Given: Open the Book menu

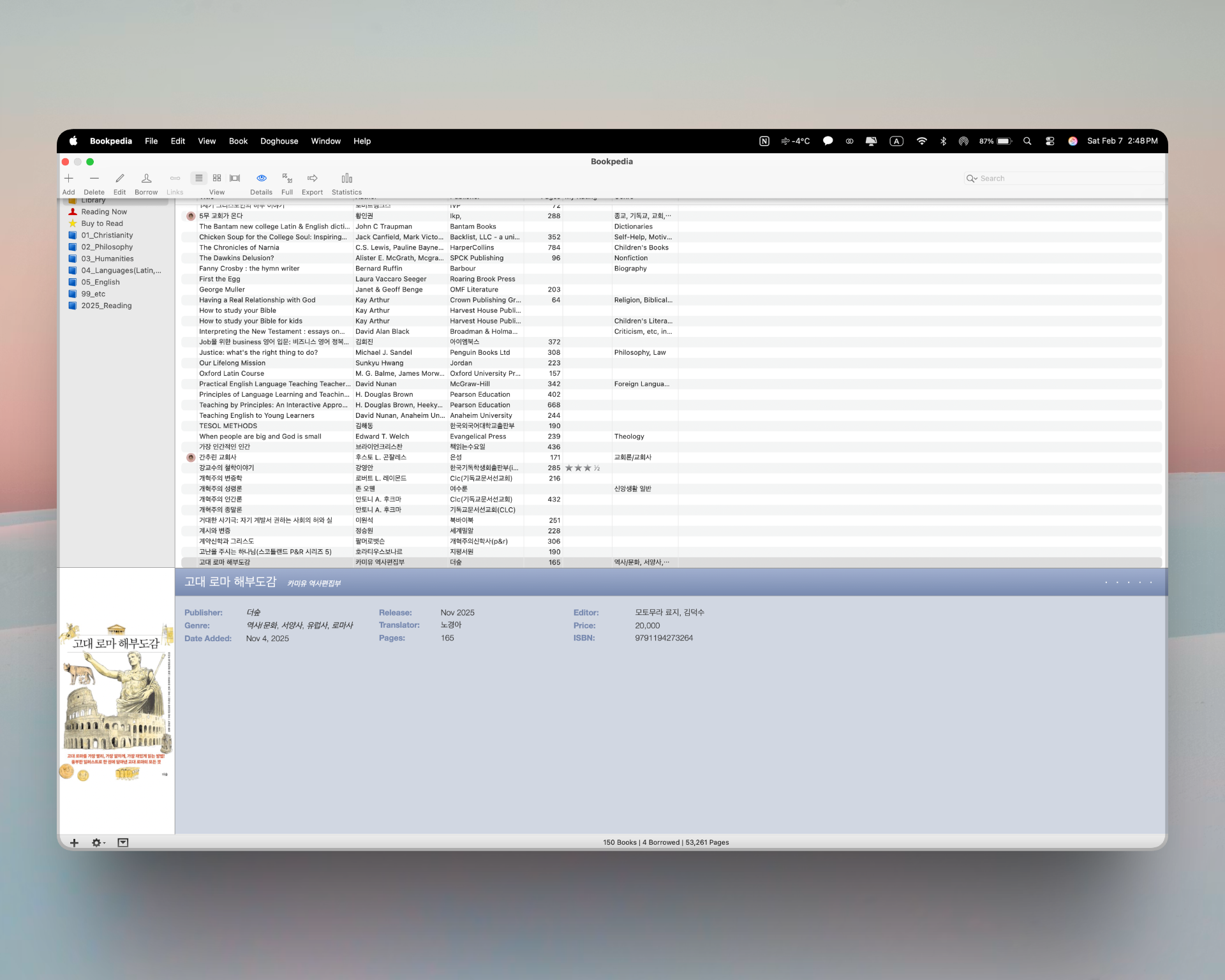Looking at the screenshot, I should [238, 141].
